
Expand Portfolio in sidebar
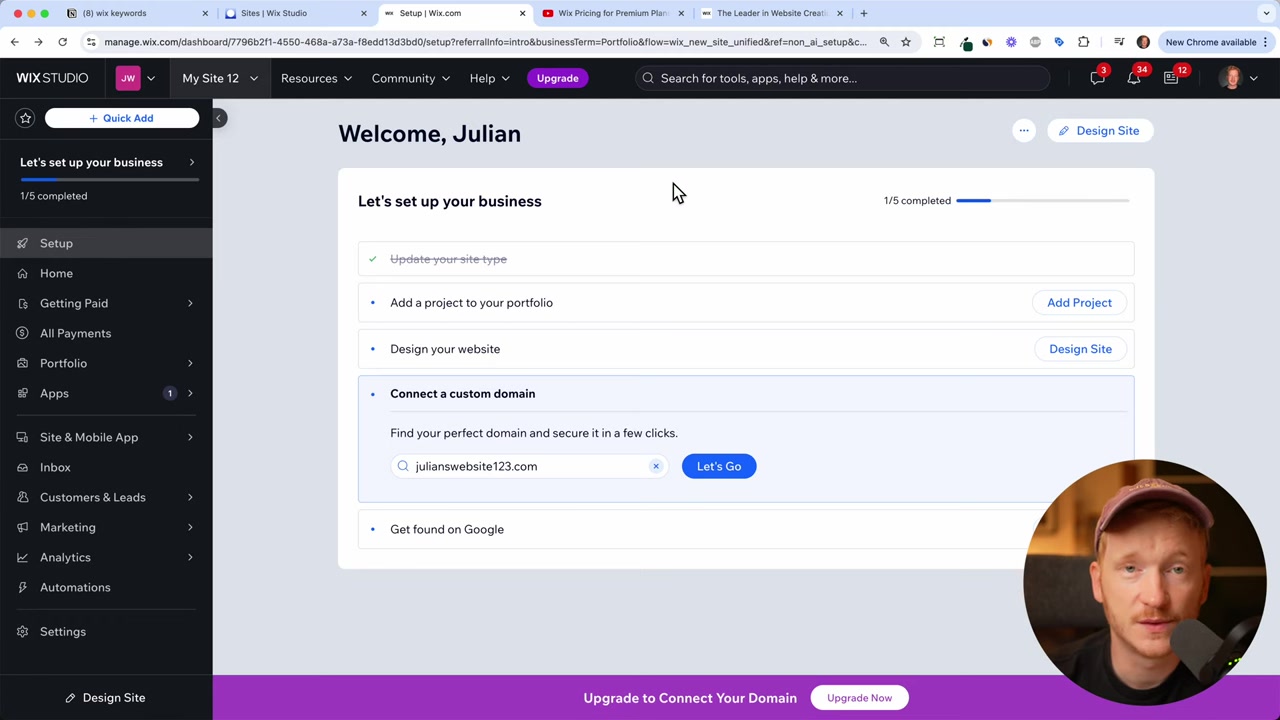190,363
